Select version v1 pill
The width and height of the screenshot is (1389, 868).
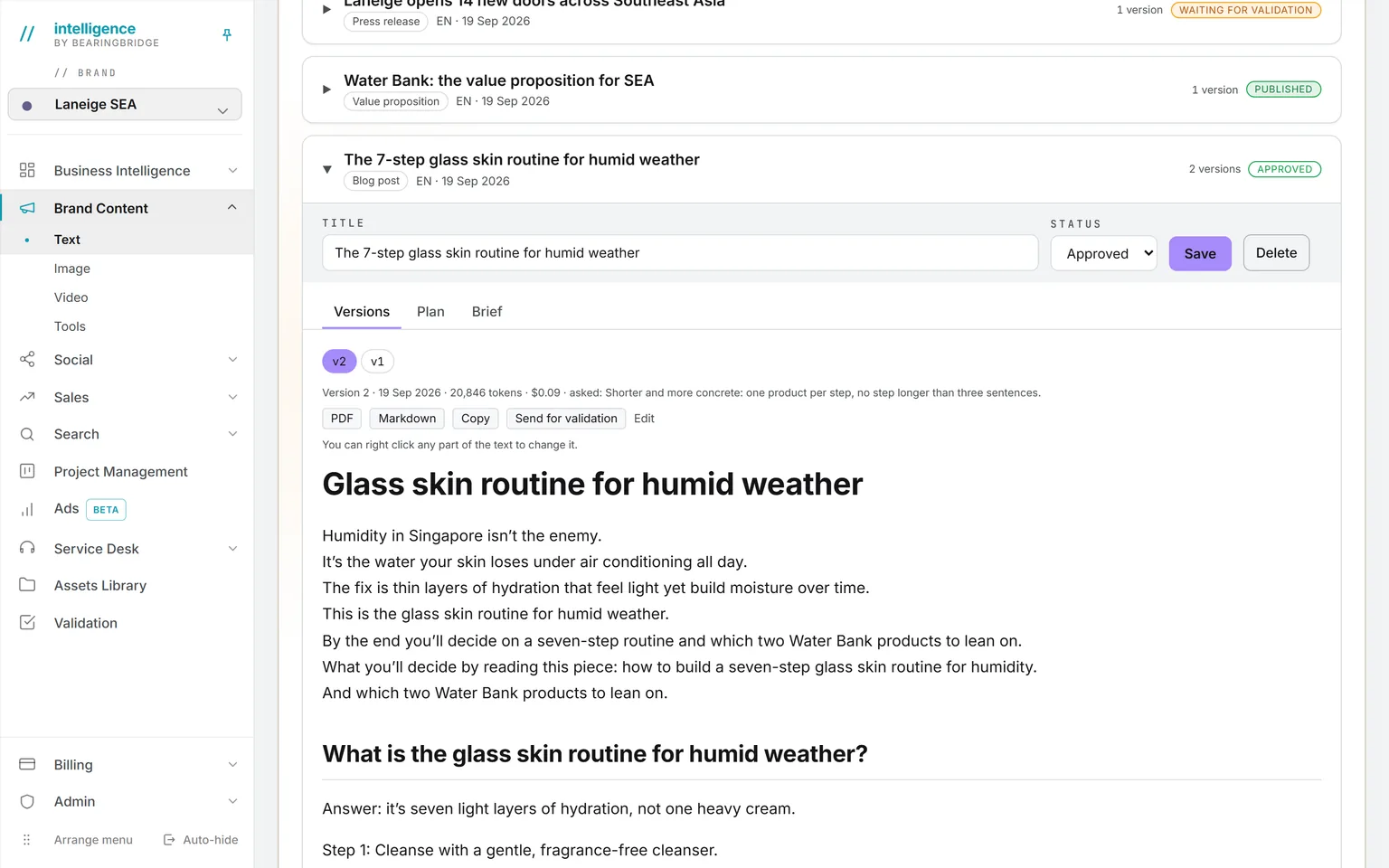pyautogui.click(x=377, y=362)
